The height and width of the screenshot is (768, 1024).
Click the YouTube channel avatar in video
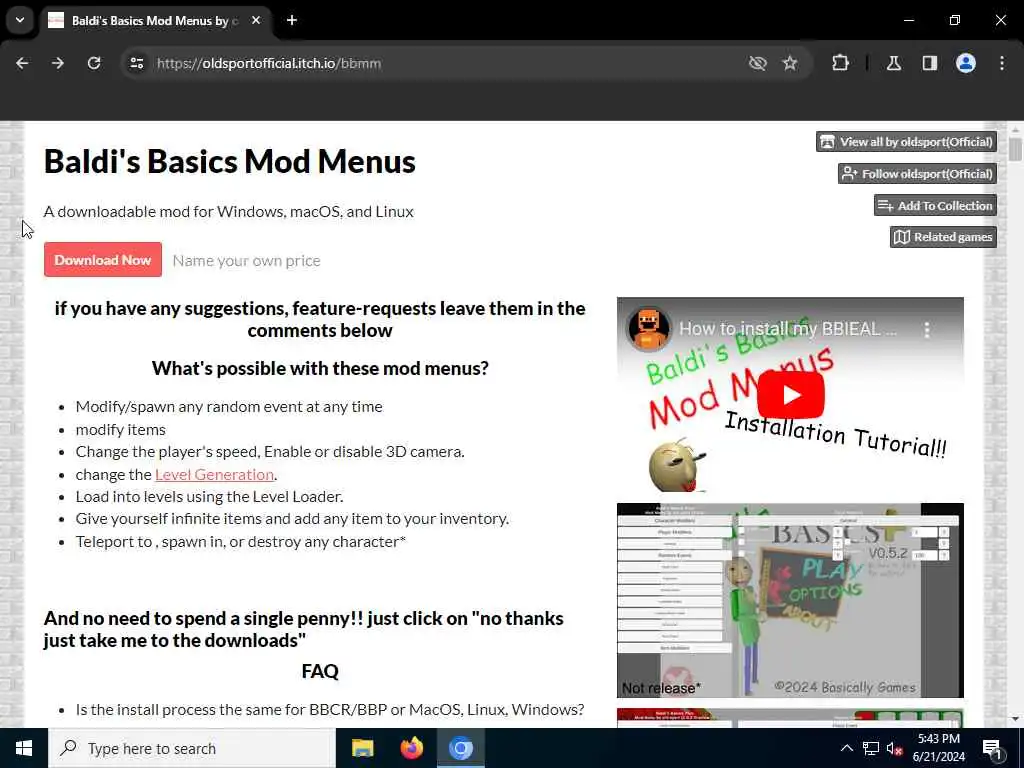click(648, 328)
